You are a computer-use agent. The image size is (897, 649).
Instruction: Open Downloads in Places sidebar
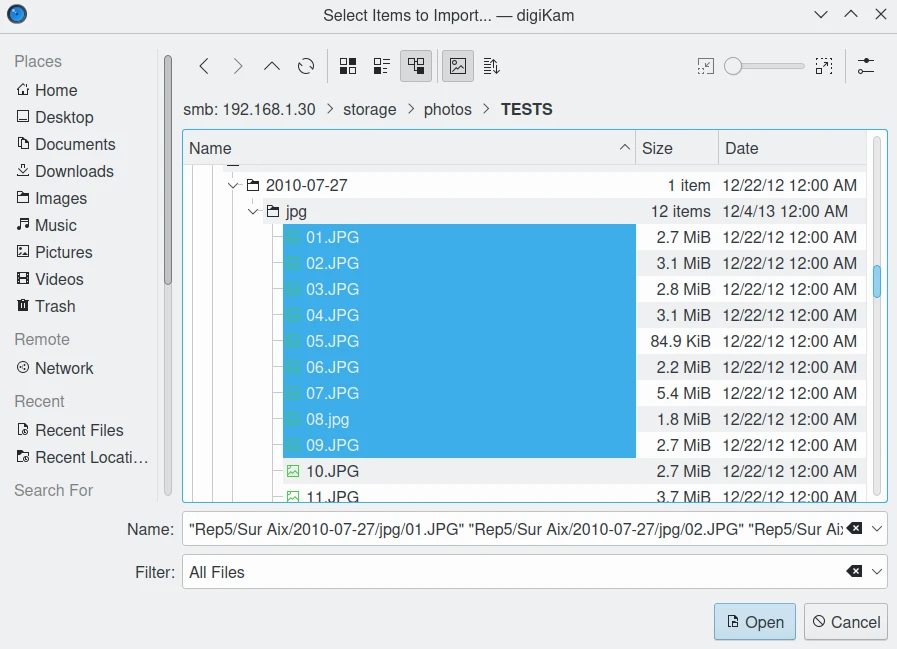74,171
